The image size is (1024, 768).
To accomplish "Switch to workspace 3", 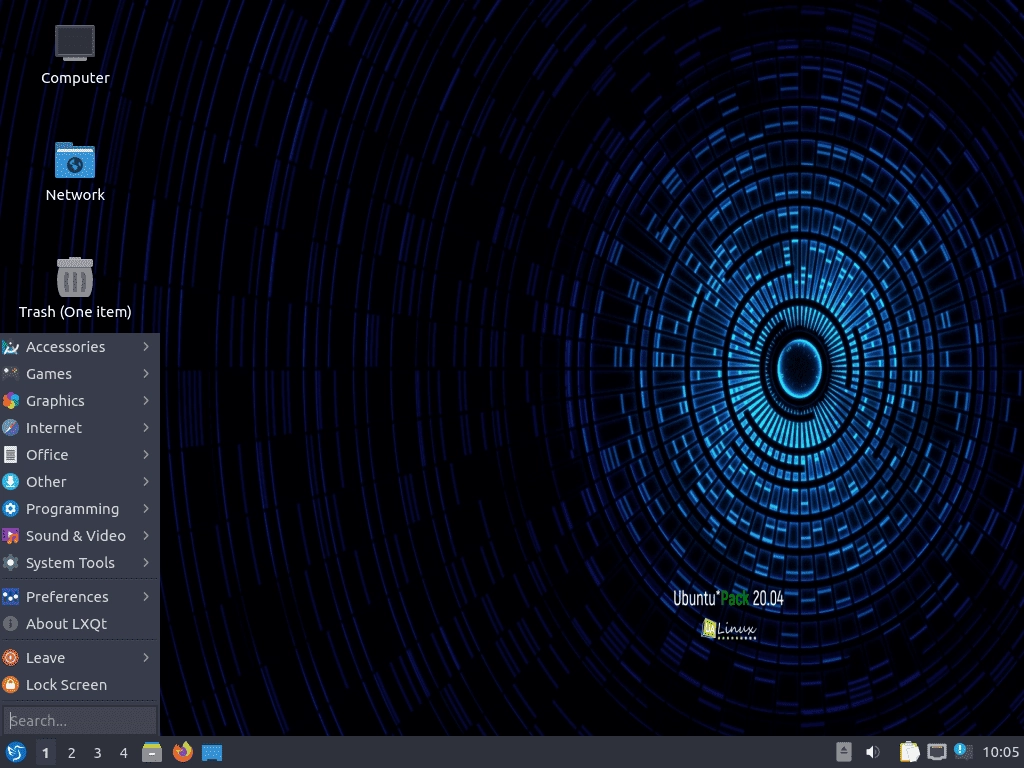I will pyautogui.click(x=97, y=753).
